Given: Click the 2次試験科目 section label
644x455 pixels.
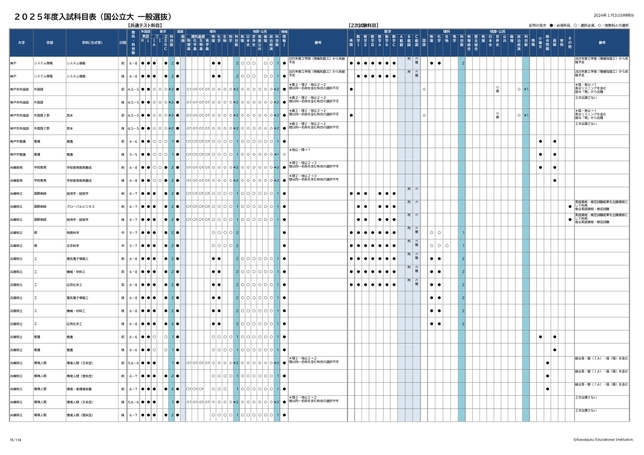Looking at the screenshot, I should [361, 23].
